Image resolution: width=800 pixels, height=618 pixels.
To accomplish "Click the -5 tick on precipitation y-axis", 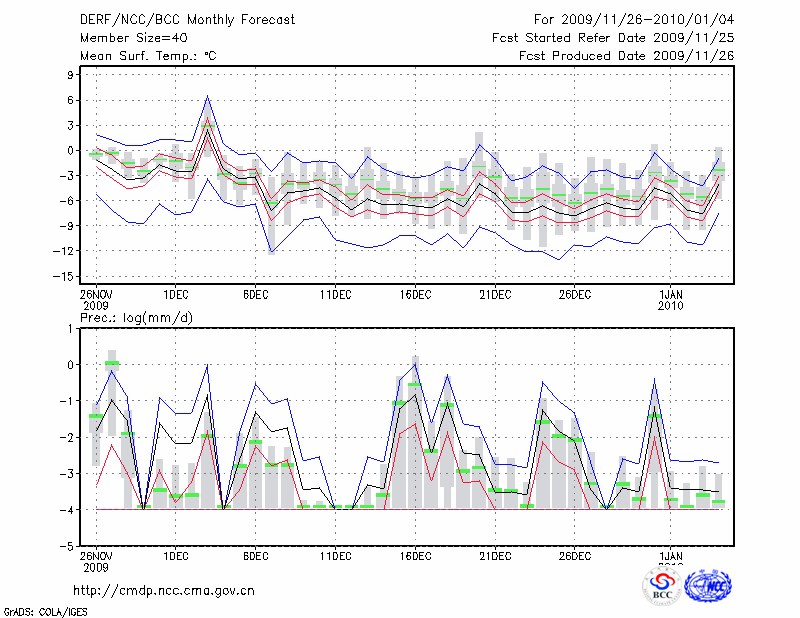I will pyautogui.click(x=70, y=547).
